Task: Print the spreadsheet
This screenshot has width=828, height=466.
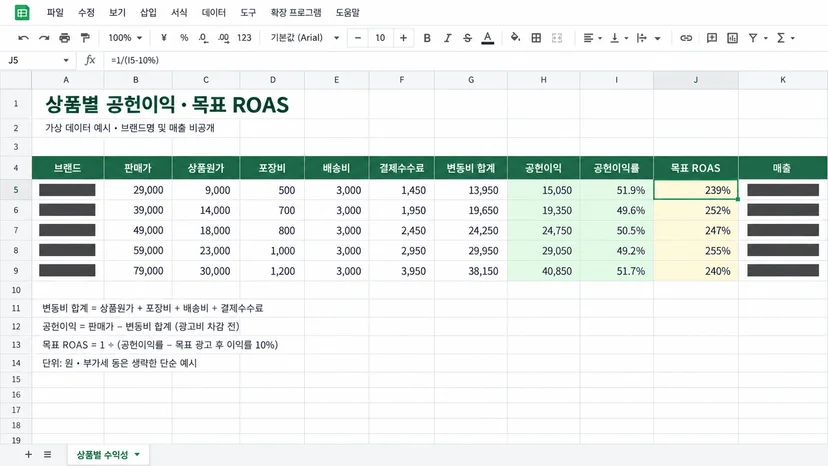Action: [x=64, y=38]
